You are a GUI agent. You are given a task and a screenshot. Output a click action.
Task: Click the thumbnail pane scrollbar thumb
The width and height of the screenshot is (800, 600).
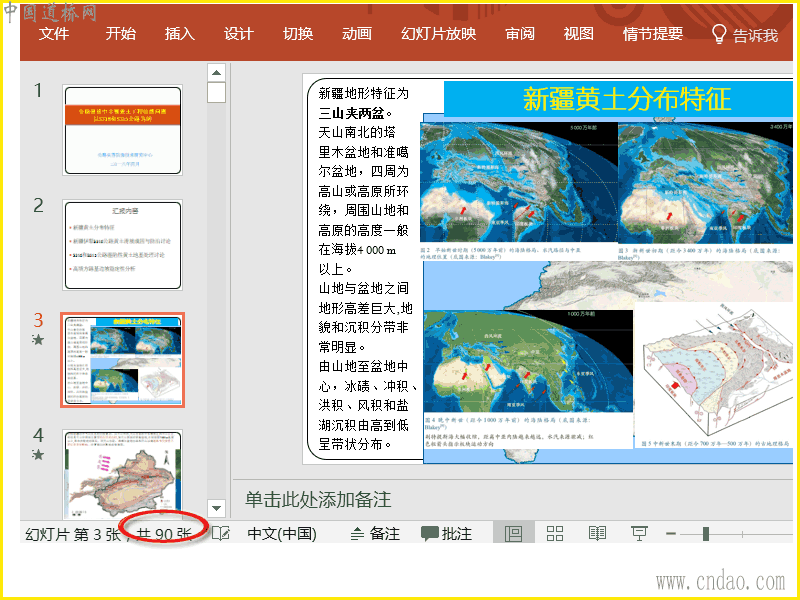point(216,93)
